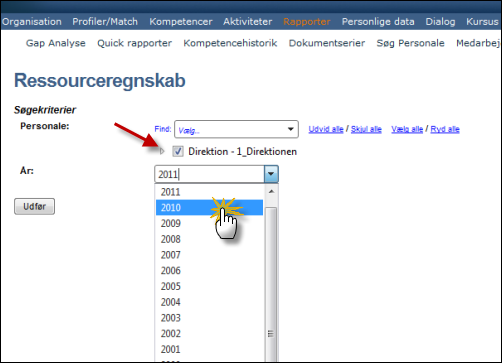Open the År year dropdown arrow

(x=271, y=174)
